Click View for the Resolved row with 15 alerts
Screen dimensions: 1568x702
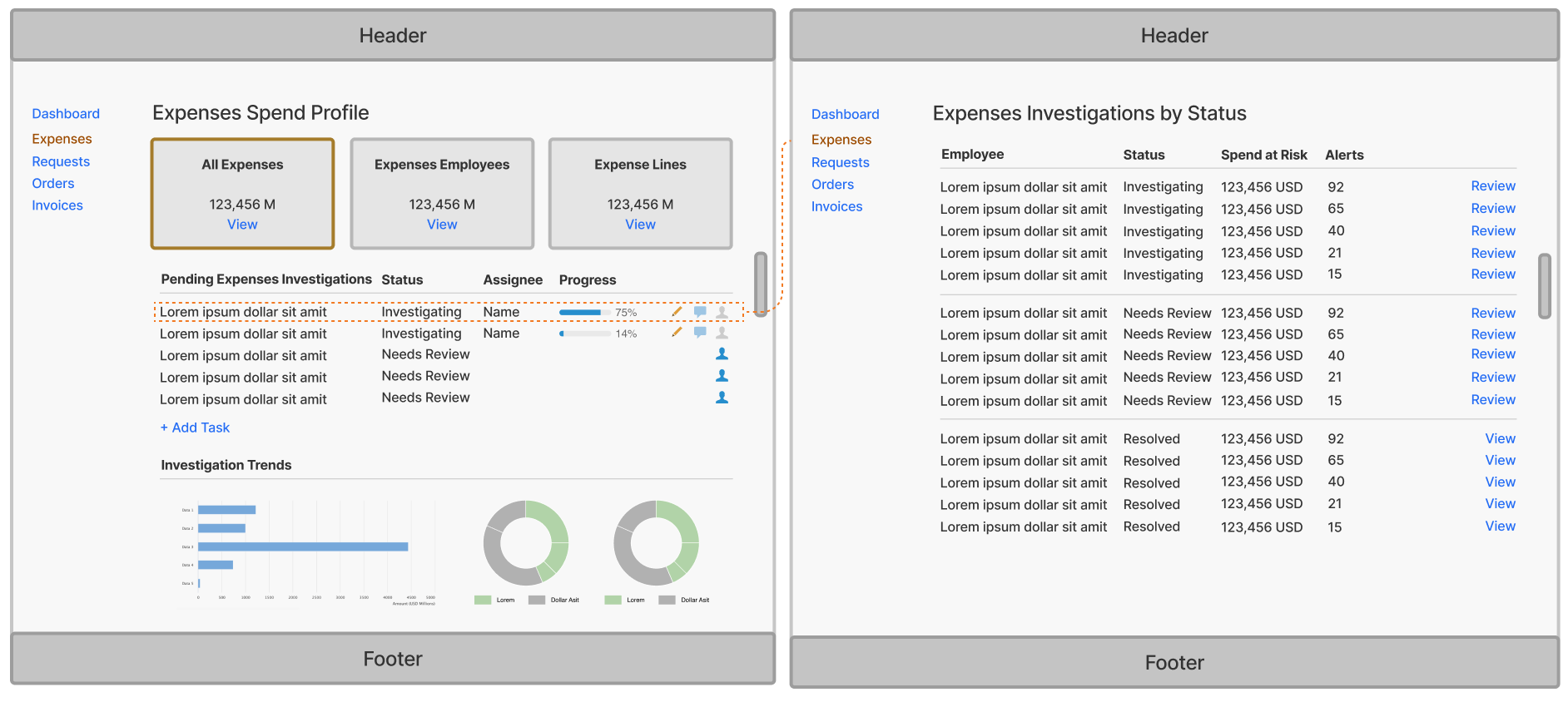1500,526
